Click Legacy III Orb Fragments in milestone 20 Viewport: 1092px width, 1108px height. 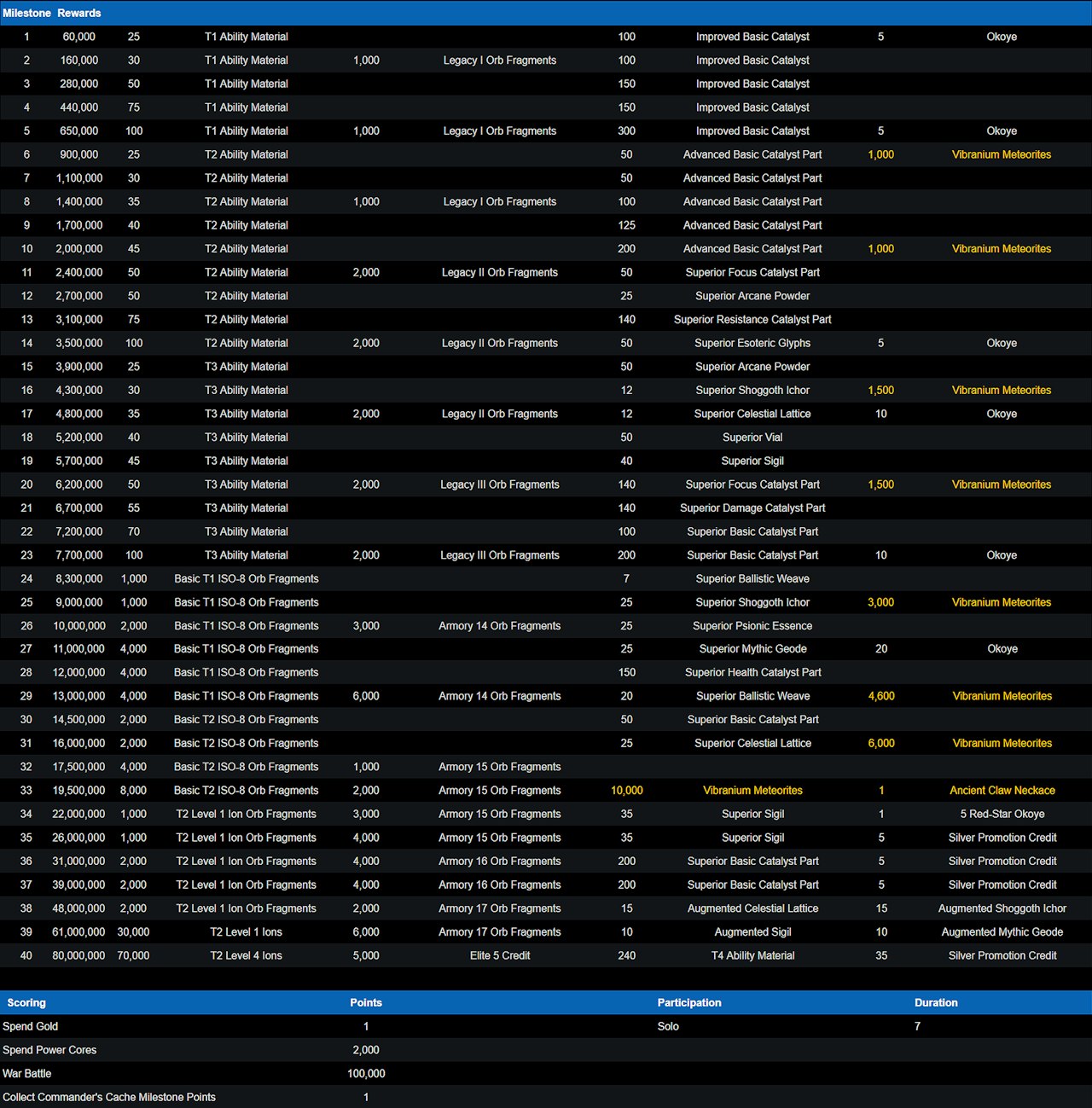point(500,484)
